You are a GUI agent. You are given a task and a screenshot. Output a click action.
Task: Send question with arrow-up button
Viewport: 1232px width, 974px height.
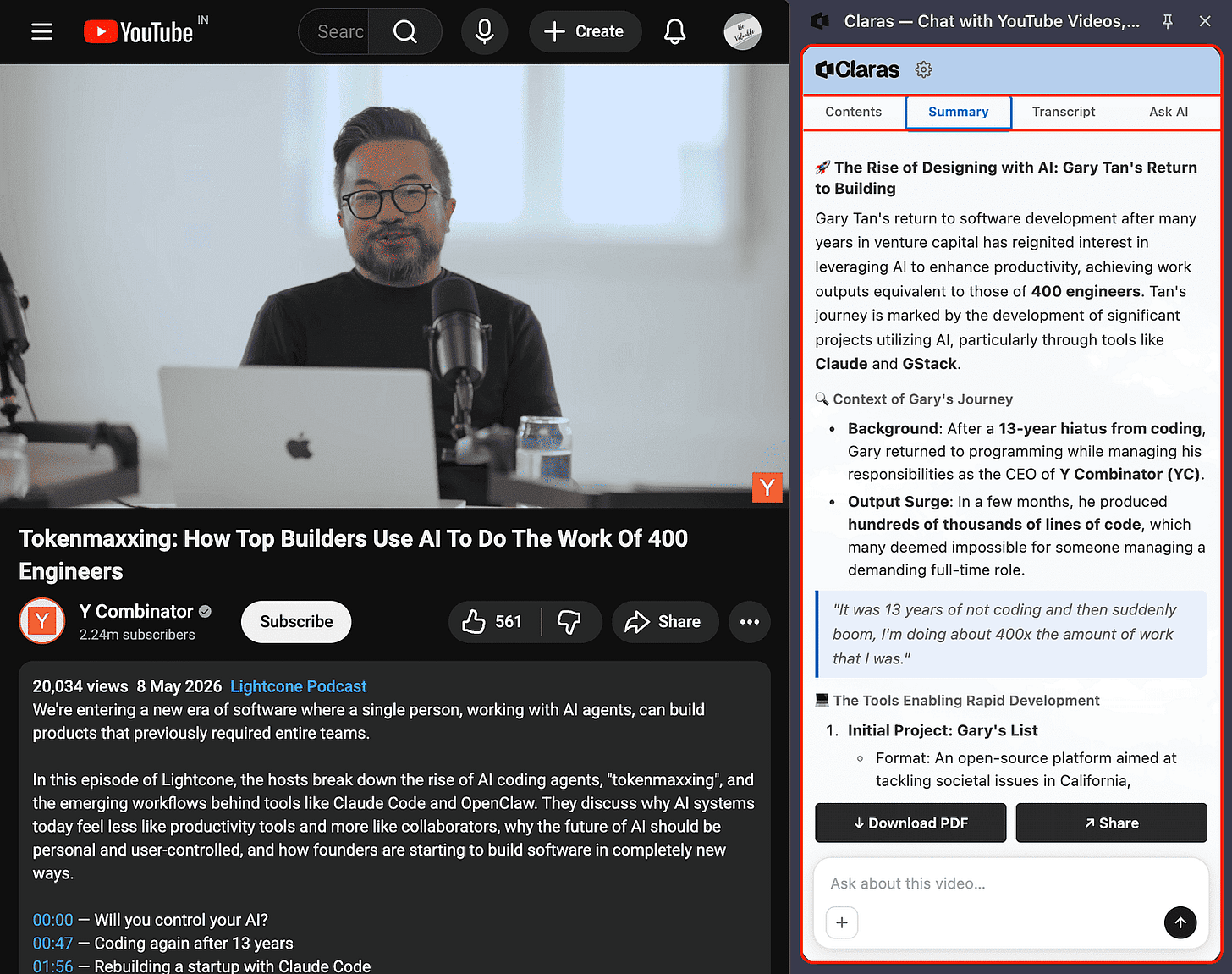point(1180,922)
